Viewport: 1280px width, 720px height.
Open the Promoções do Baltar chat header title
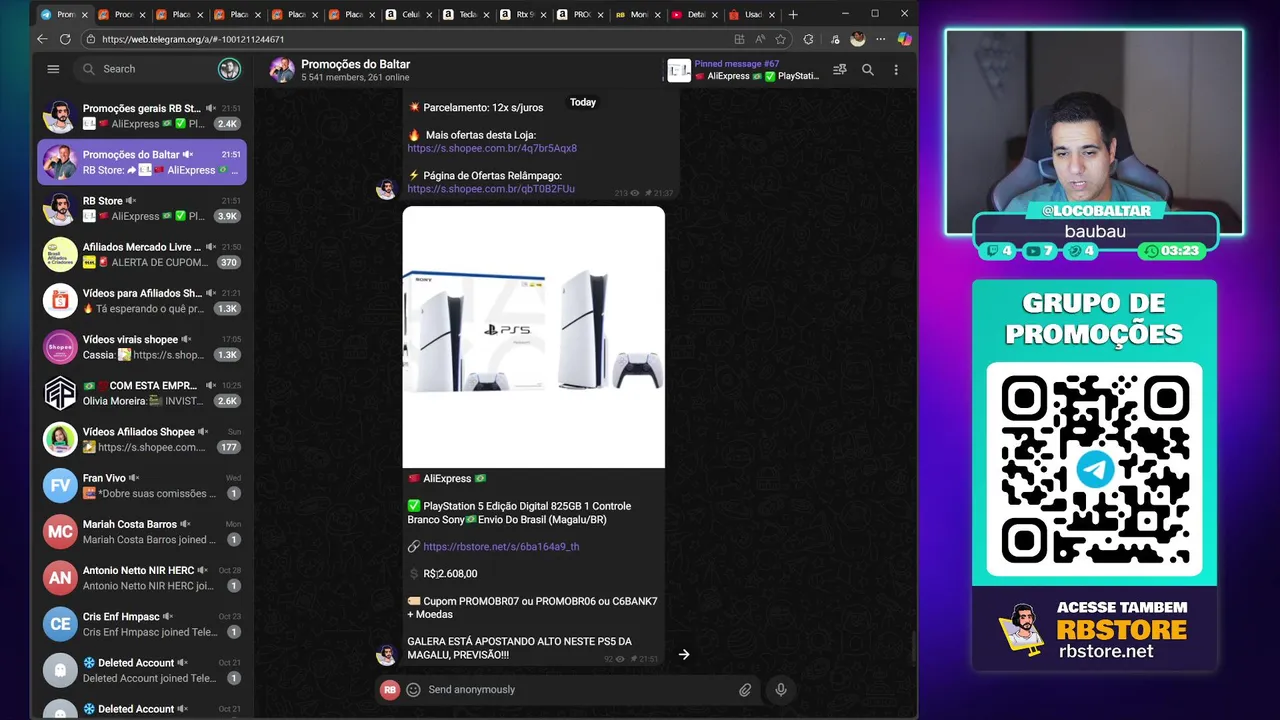pyautogui.click(x=355, y=64)
